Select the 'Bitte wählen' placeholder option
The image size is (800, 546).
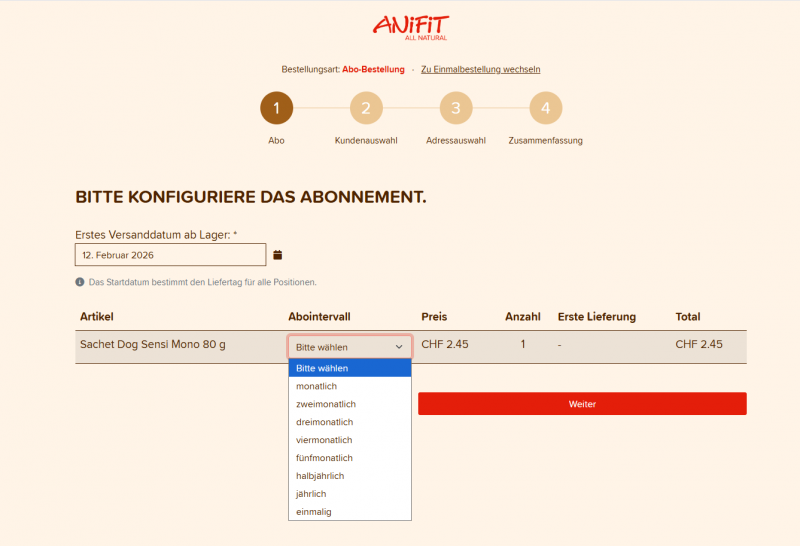pos(350,368)
